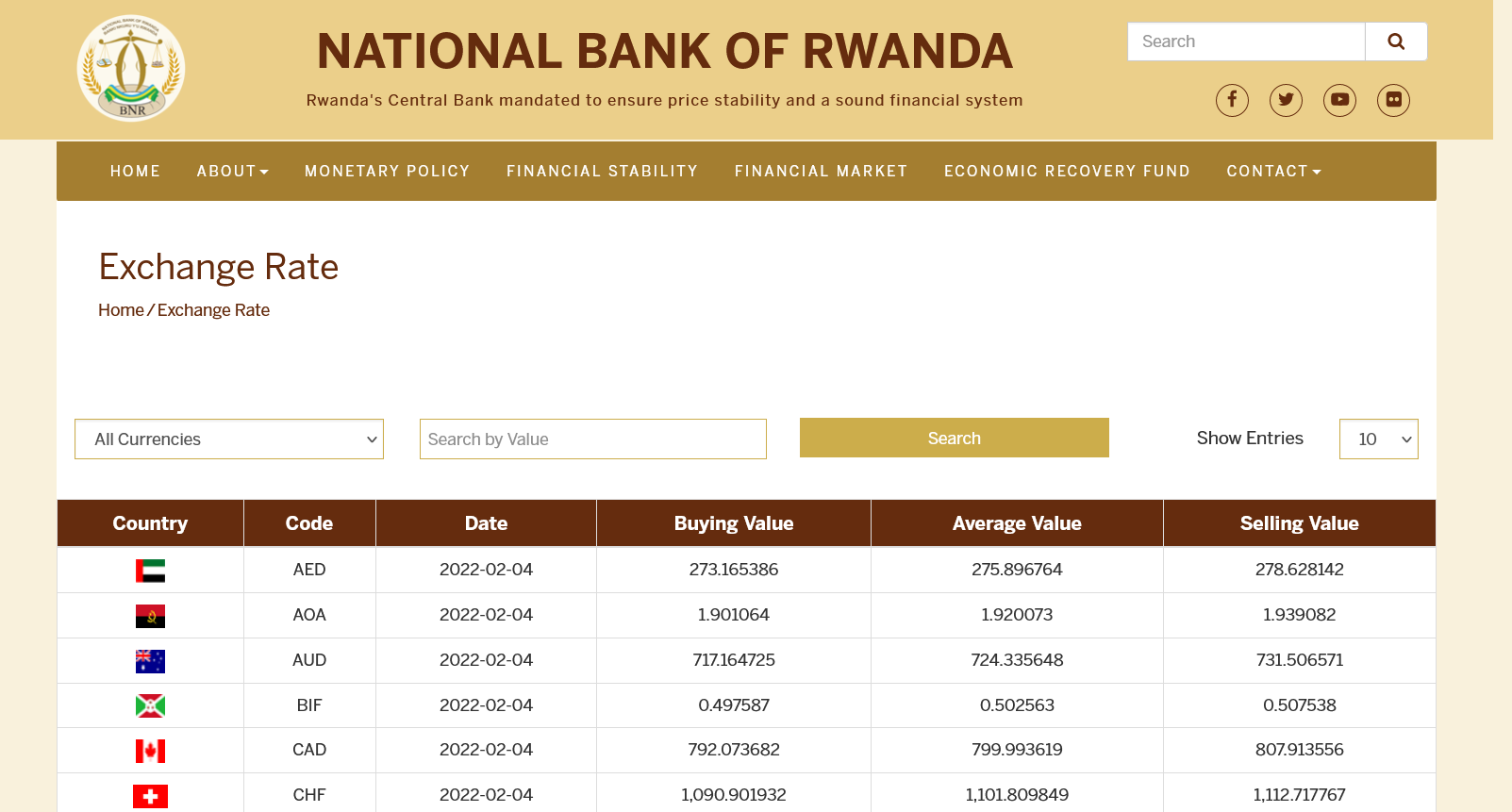Image resolution: width=1512 pixels, height=812 pixels.
Task: Click the Australia flag icon
Action: 150,661
